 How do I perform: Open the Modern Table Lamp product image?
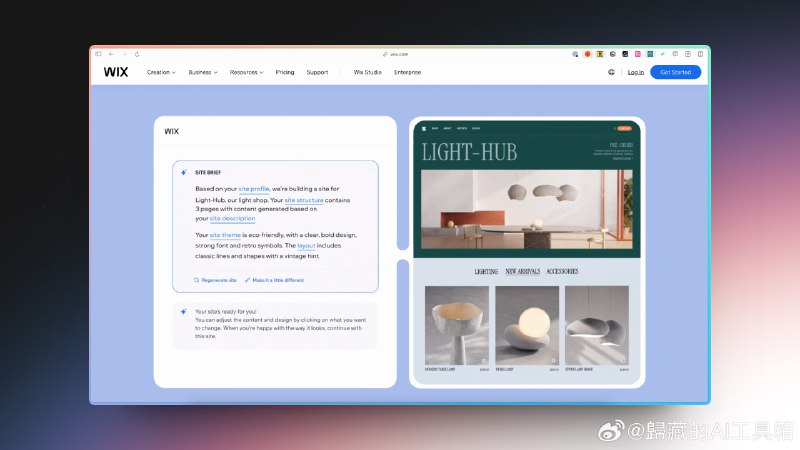(x=457, y=326)
